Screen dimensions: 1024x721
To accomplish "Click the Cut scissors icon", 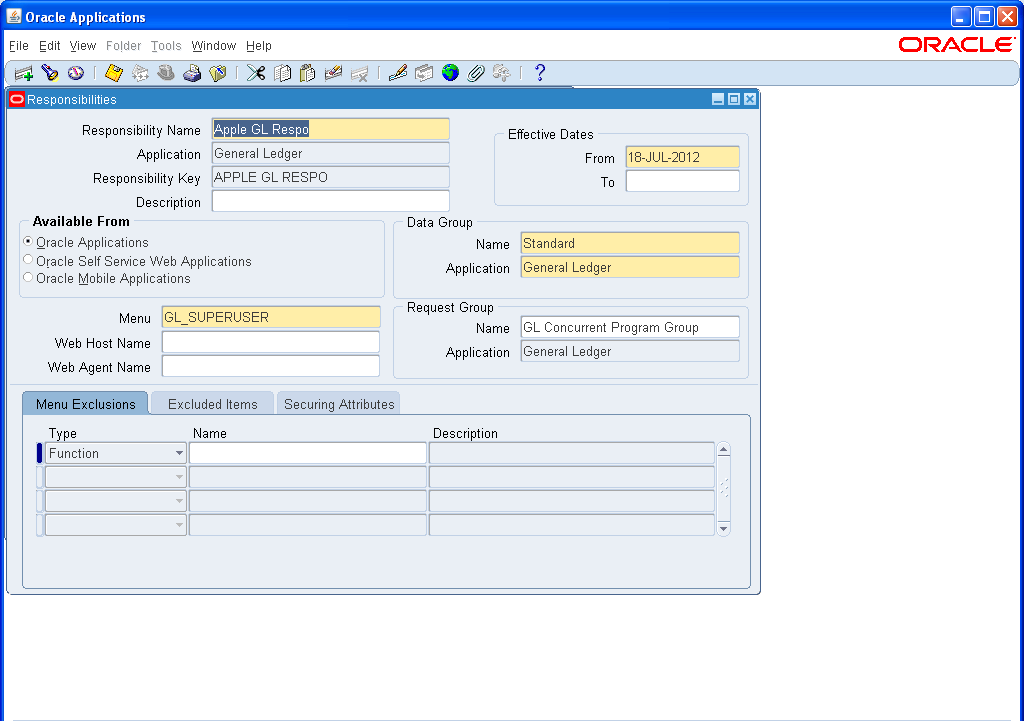I will [x=256, y=72].
